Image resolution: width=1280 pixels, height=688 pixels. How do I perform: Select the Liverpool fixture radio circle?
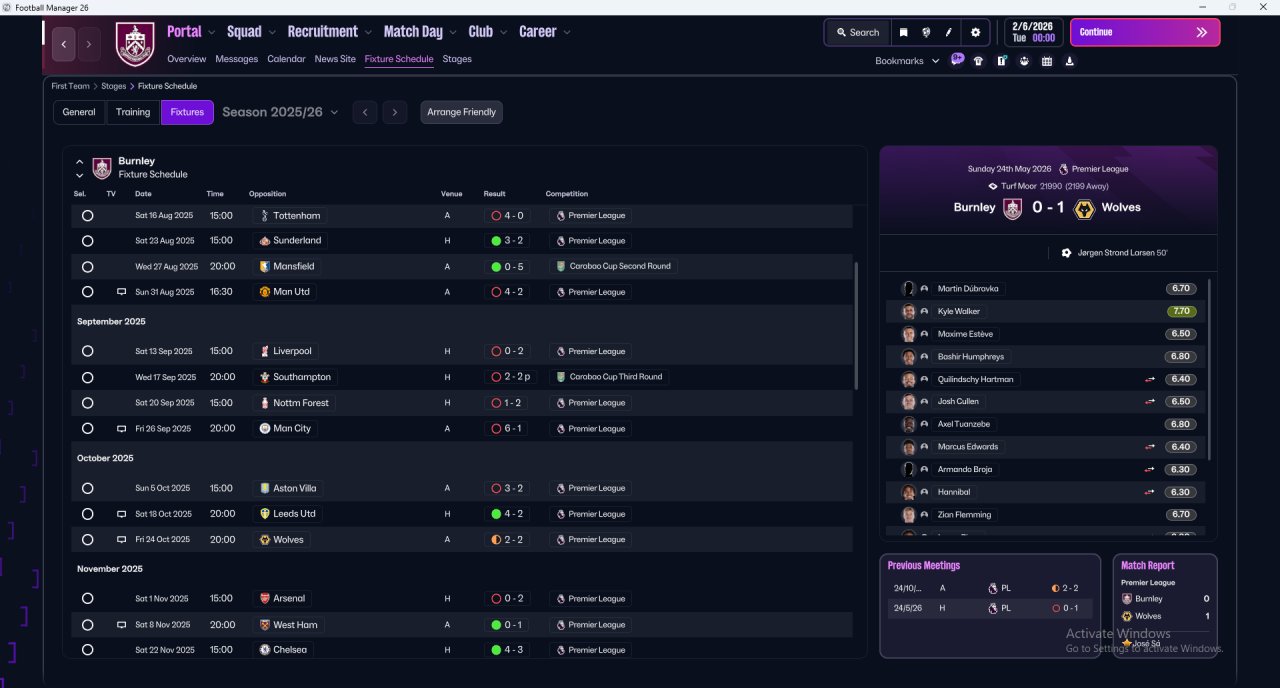click(x=87, y=351)
